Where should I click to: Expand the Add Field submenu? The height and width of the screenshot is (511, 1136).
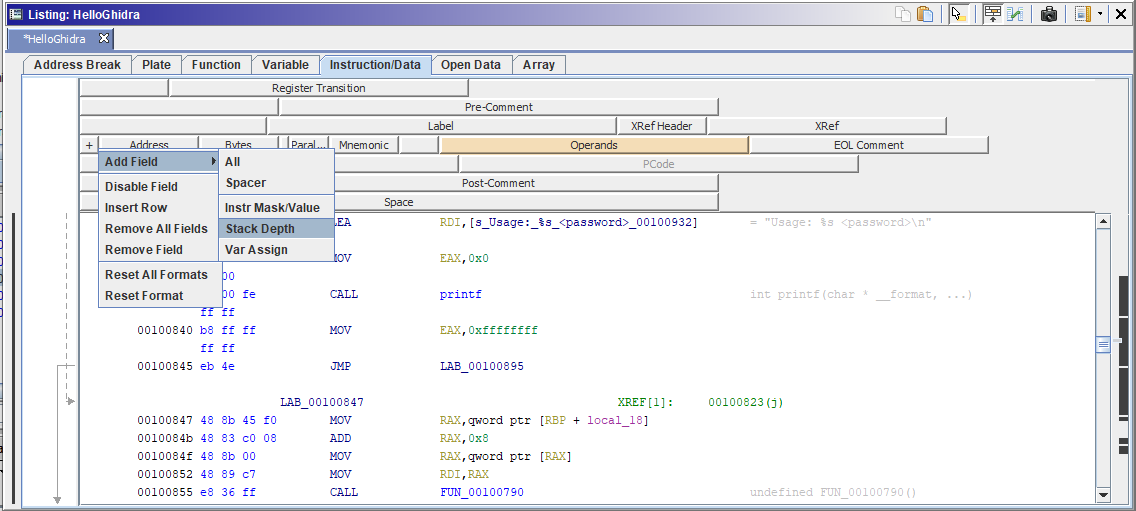click(x=159, y=162)
